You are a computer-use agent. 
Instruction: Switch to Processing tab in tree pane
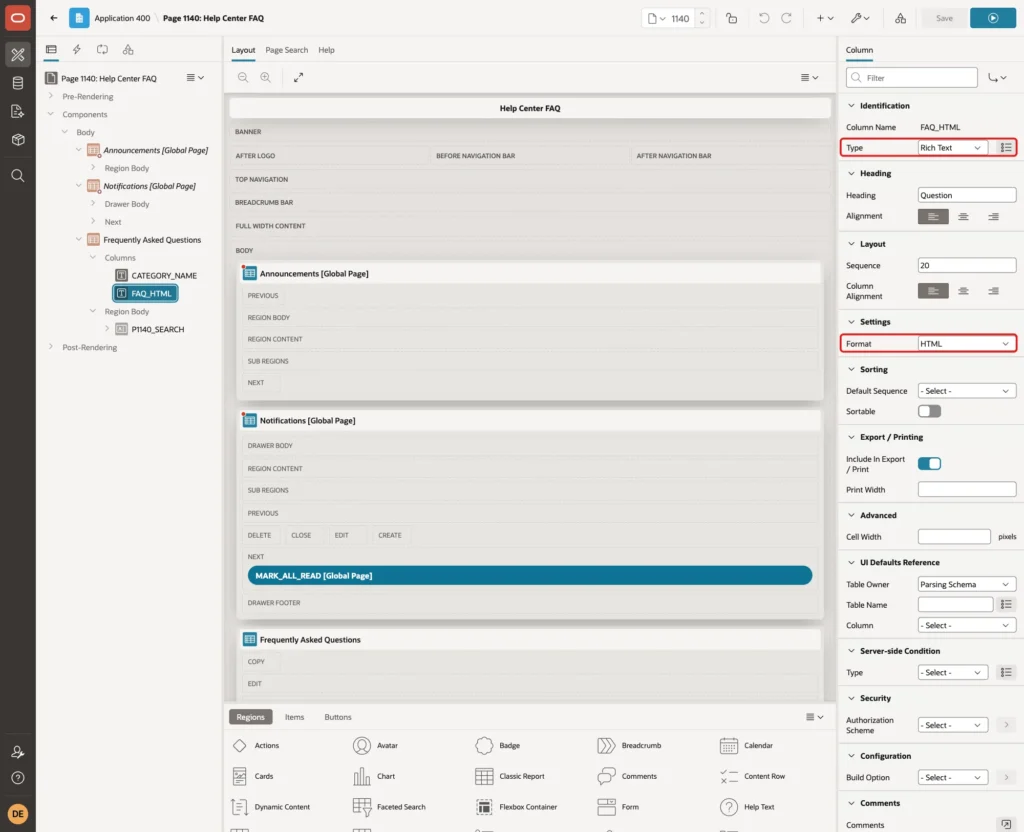click(103, 50)
